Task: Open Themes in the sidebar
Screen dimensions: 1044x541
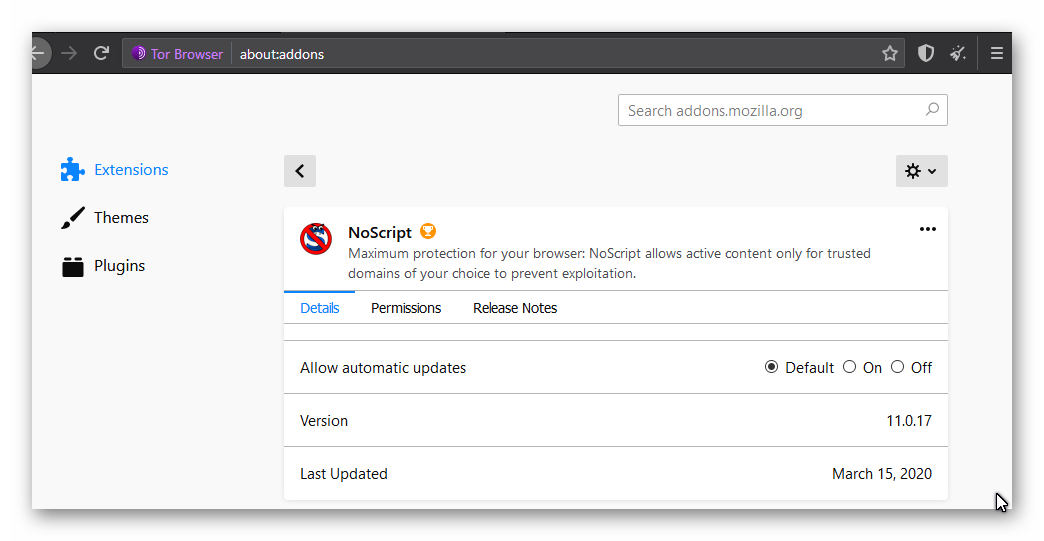Action: coord(121,218)
